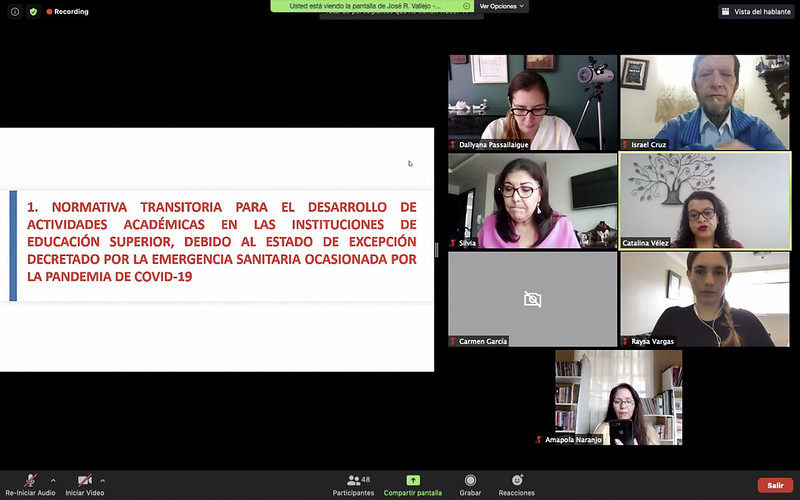The image size is (800, 500).
Task: Toggle Vista del hablante view
Action: tap(756, 12)
